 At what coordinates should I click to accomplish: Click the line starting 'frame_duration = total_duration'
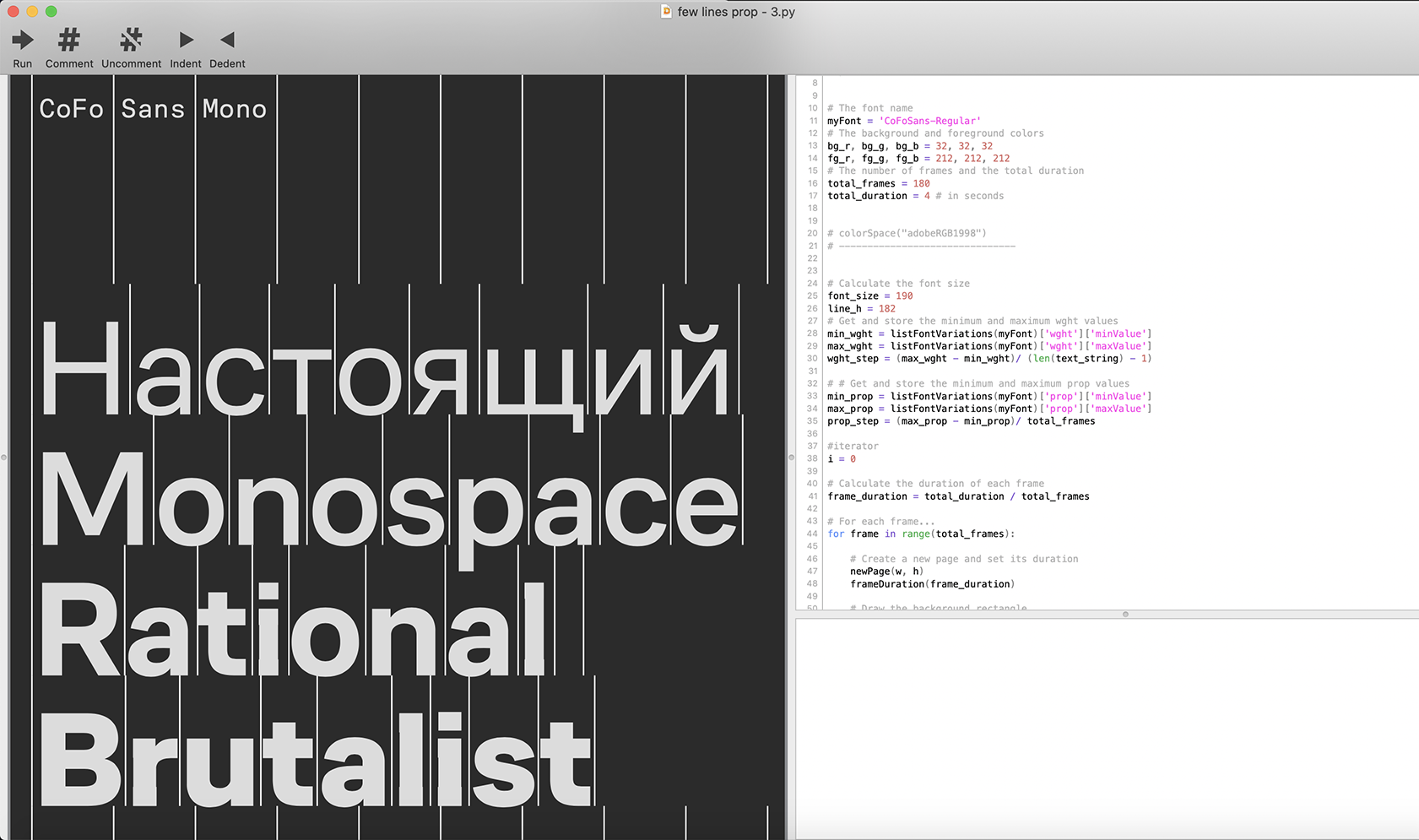click(x=958, y=496)
